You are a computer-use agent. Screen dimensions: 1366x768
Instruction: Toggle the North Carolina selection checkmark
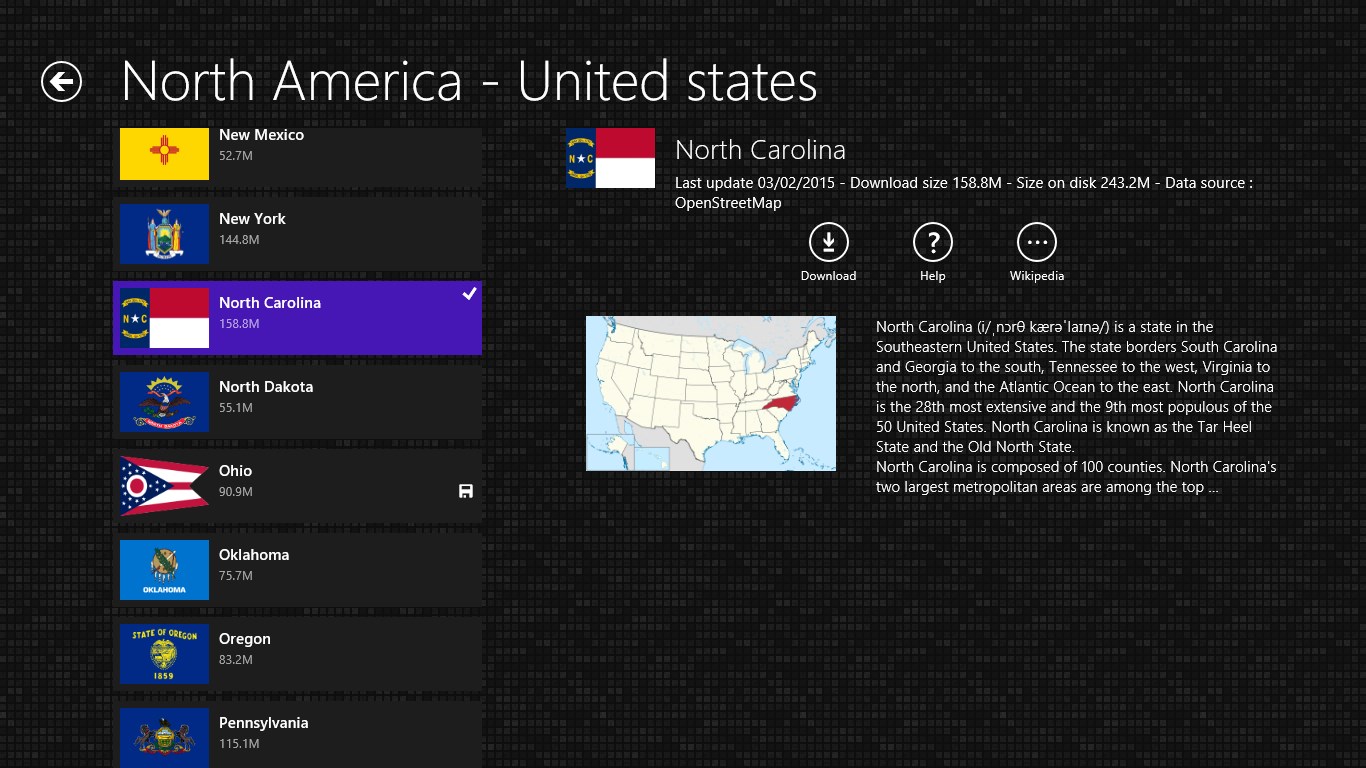(467, 293)
